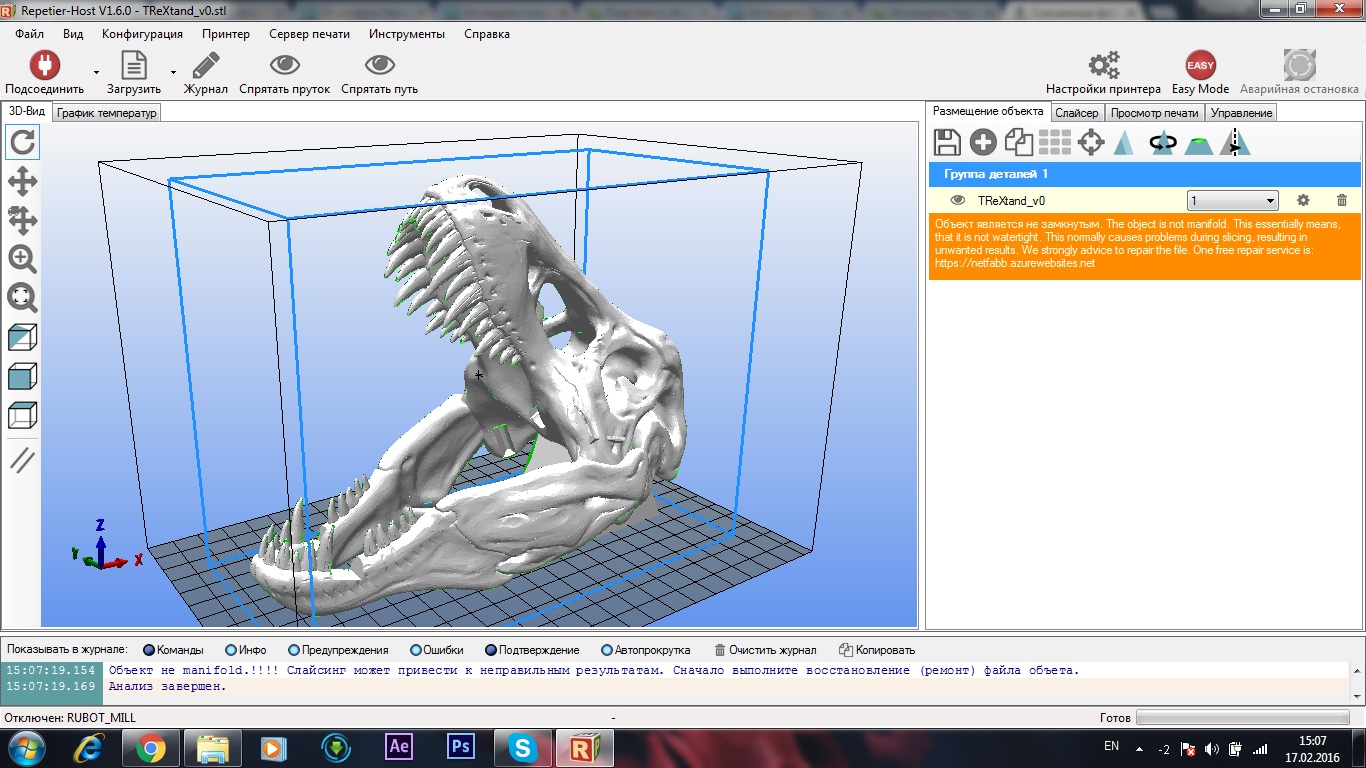Click the center object crosshair icon
This screenshot has width=1366, height=768.
click(1091, 143)
